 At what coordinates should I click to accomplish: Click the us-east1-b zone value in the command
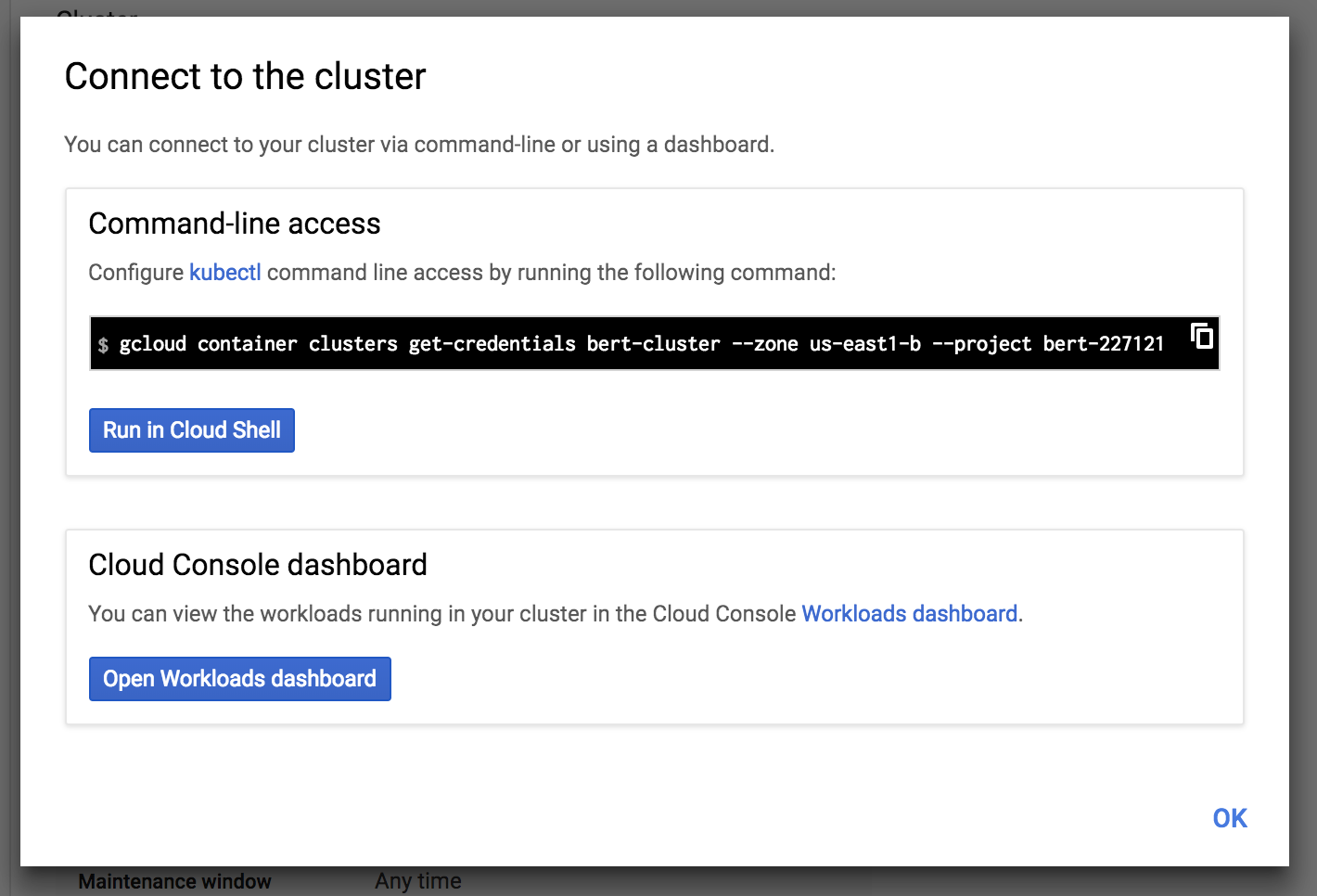pyautogui.click(x=864, y=344)
